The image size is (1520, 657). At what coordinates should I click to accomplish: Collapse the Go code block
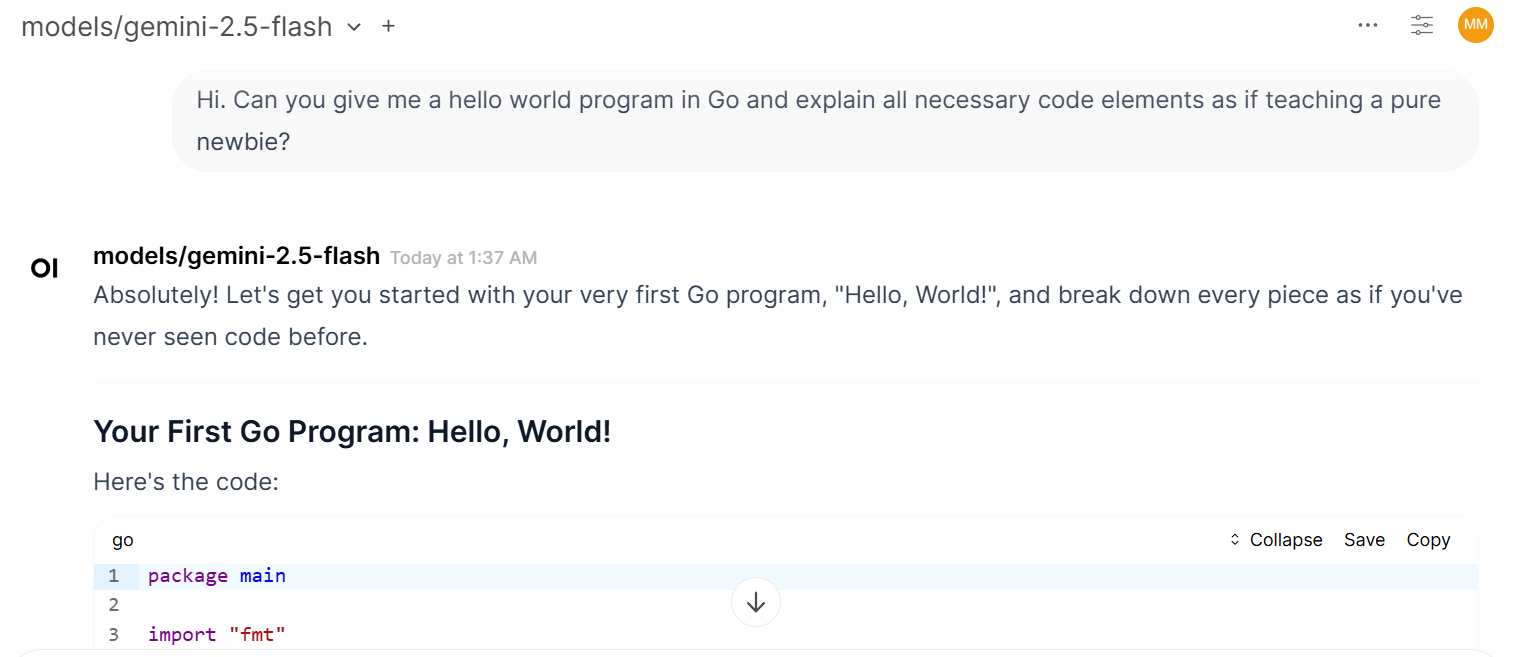click(x=1276, y=540)
